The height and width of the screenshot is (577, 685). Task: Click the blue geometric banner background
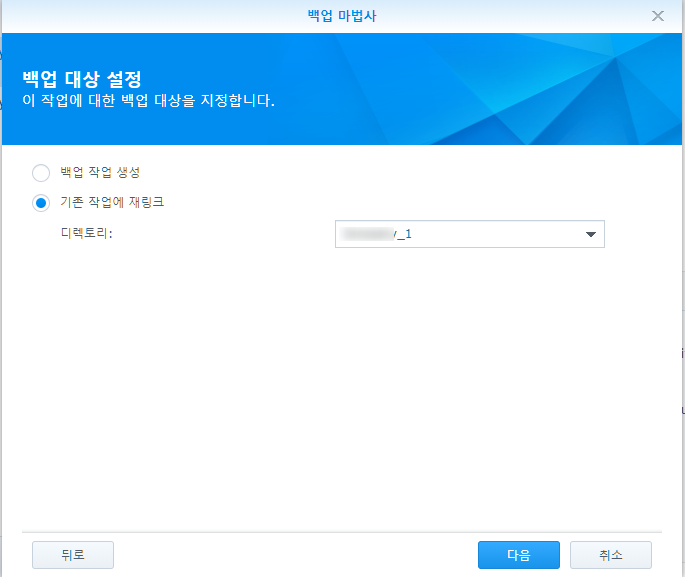tap(481, 89)
